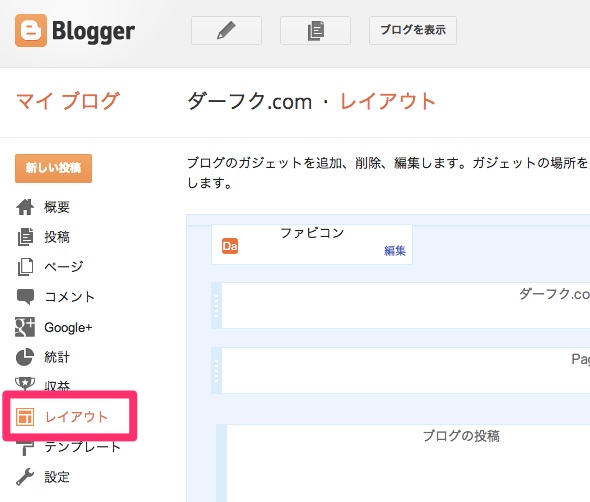Select 概要 in the sidebar

pyautogui.click(x=57, y=207)
